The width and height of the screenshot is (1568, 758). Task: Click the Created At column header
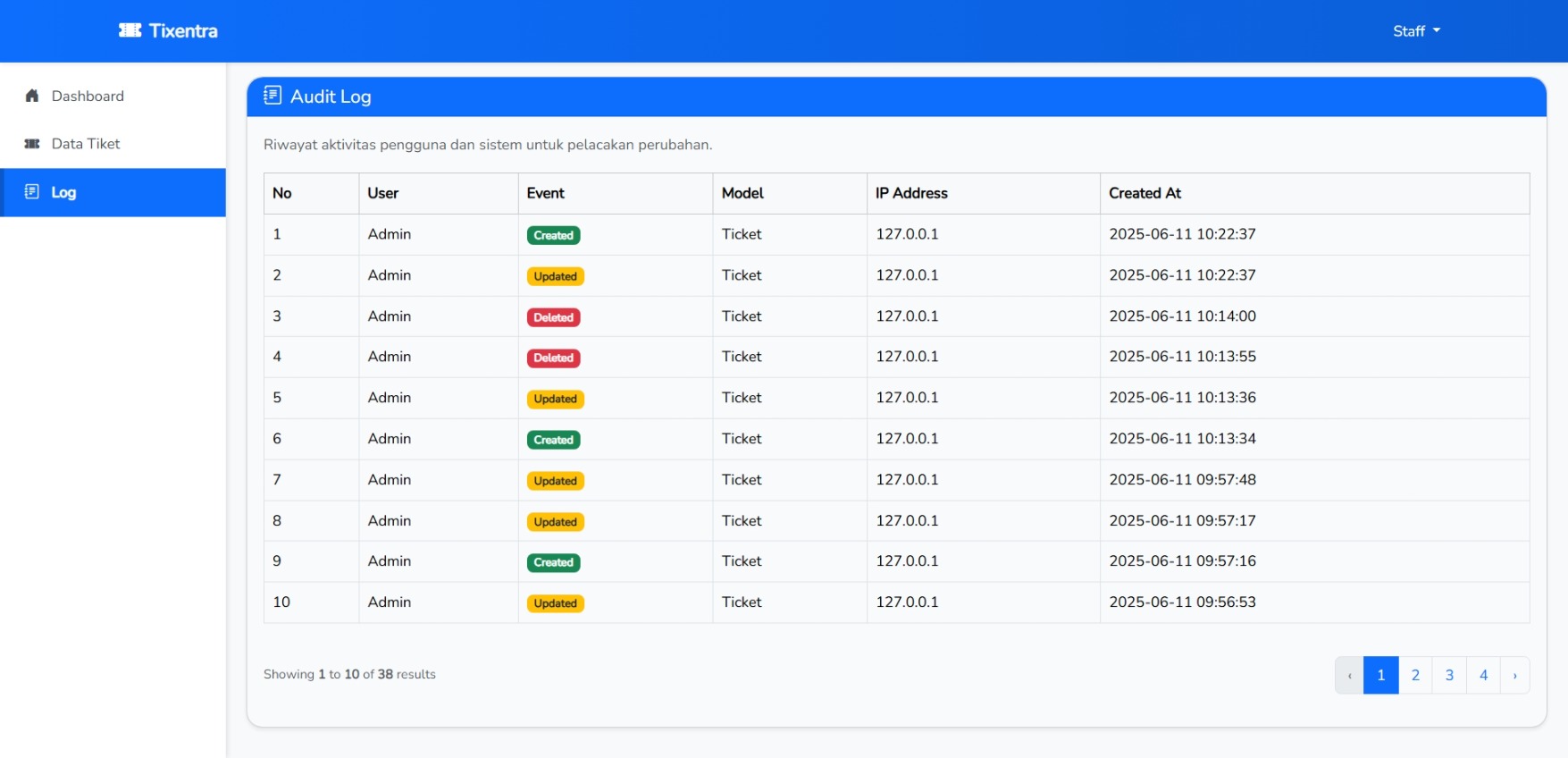coord(1145,193)
